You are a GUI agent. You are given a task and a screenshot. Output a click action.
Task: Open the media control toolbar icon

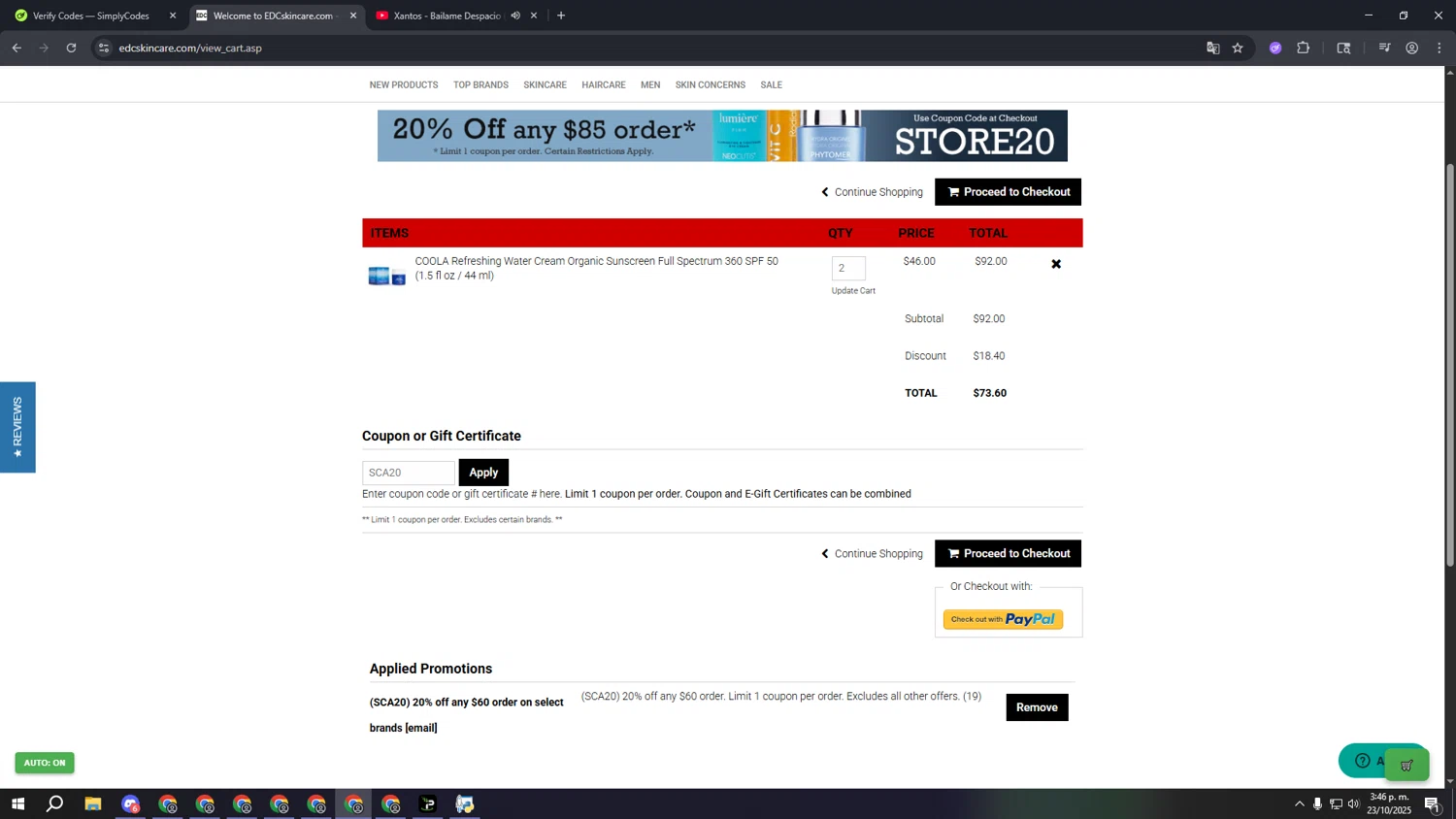click(x=1385, y=48)
